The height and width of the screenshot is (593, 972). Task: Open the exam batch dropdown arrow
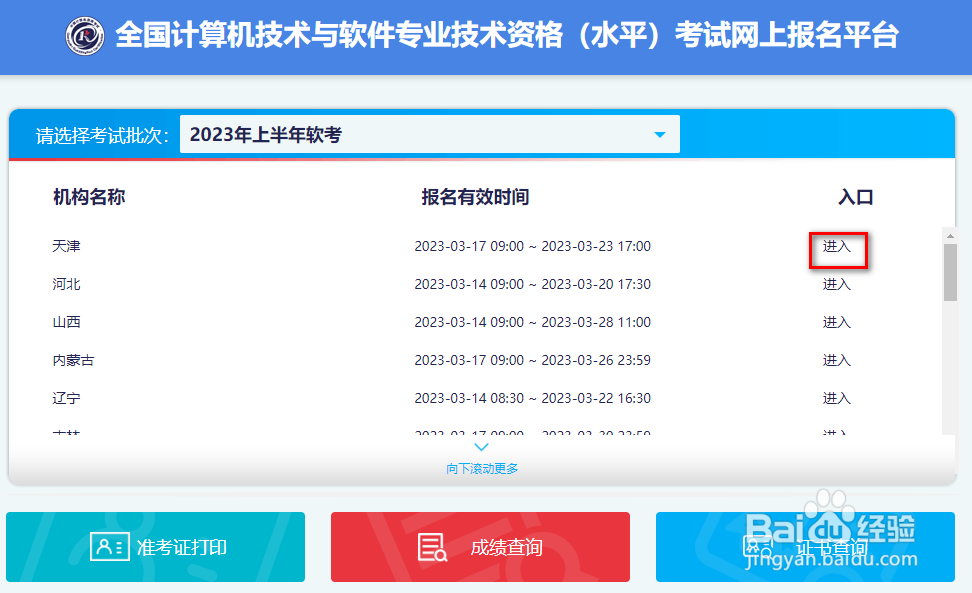click(660, 134)
